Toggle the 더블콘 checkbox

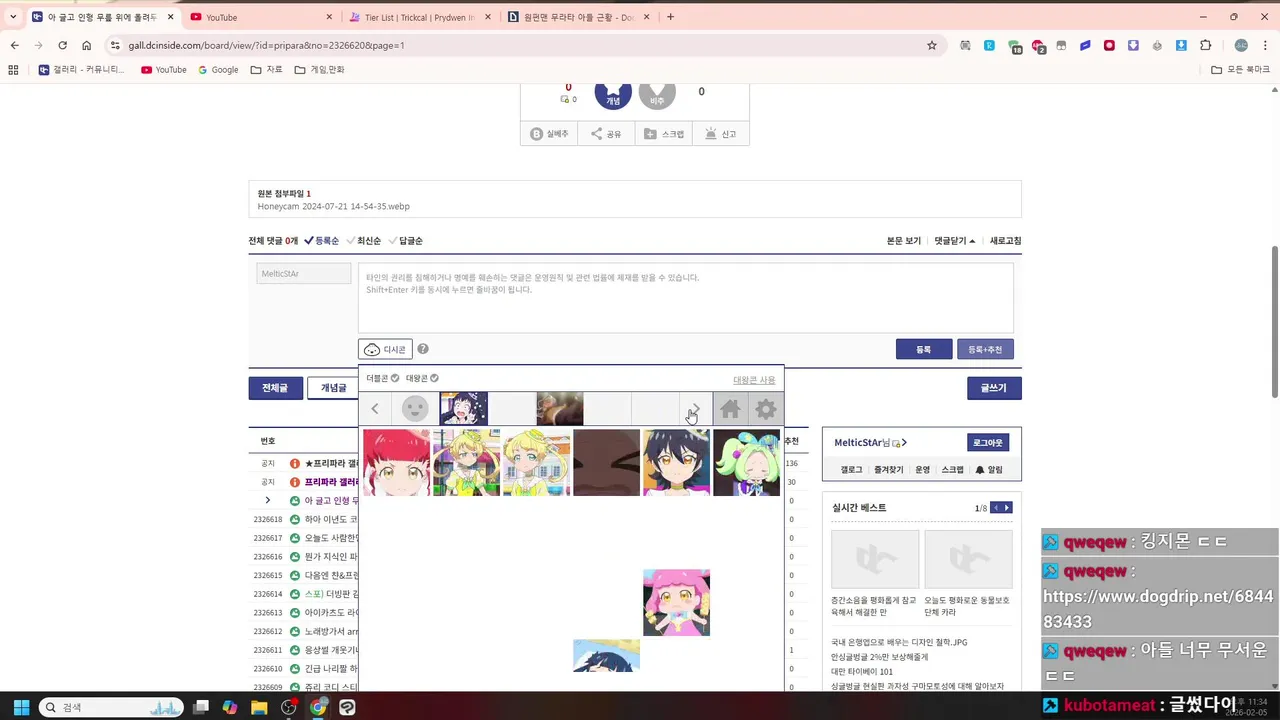[x=383, y=378]
